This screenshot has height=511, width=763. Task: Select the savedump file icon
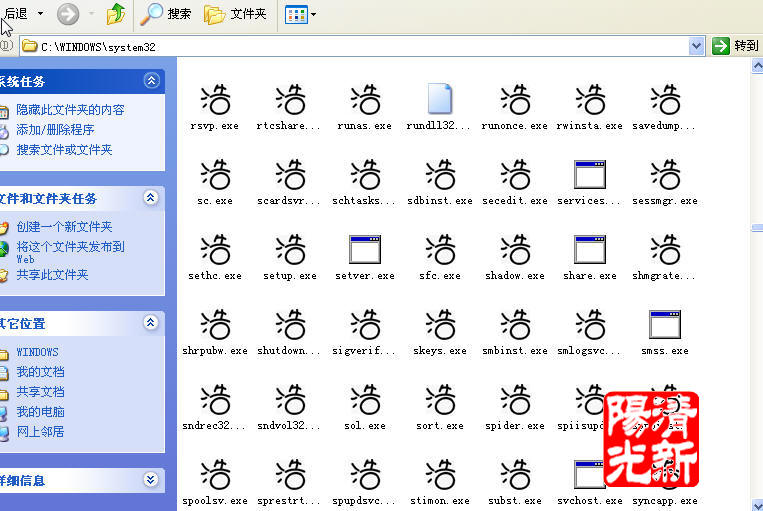[x=665, y=99]
